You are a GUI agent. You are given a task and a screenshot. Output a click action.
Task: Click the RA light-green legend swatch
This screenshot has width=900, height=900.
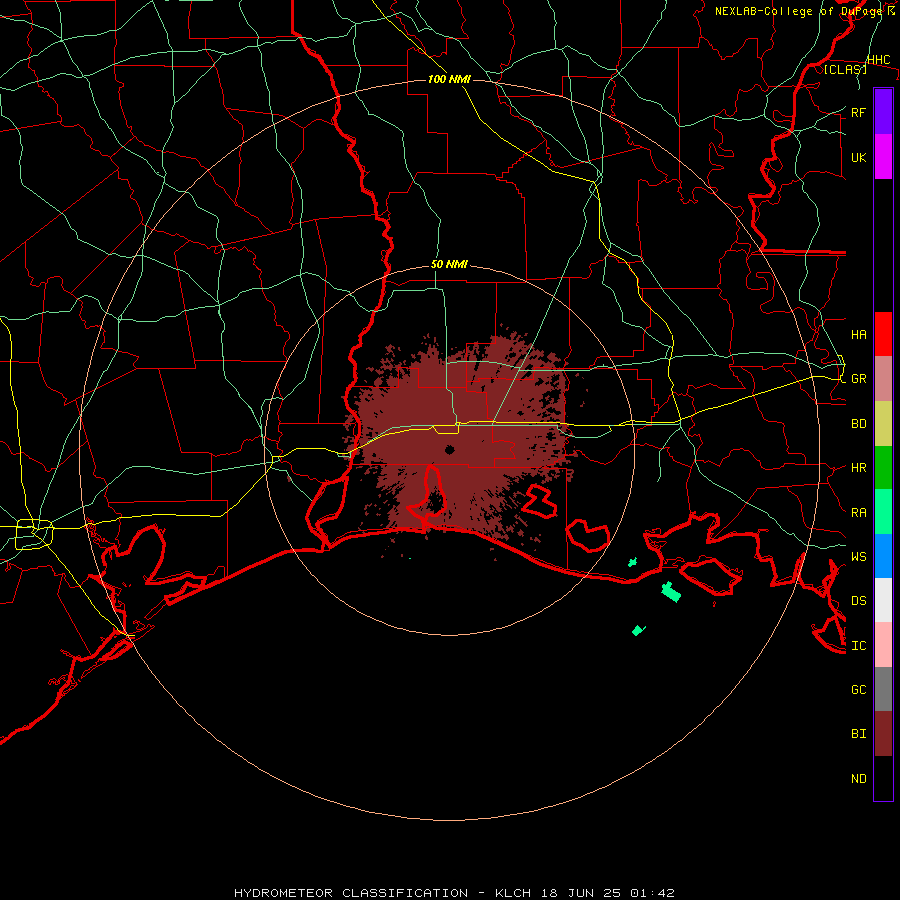(x=883, y=512)
